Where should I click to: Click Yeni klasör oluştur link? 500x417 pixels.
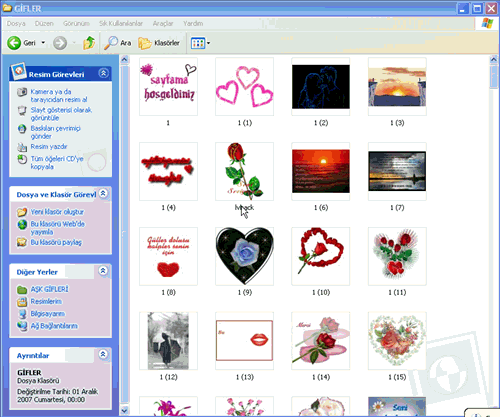tap(57, 212)
